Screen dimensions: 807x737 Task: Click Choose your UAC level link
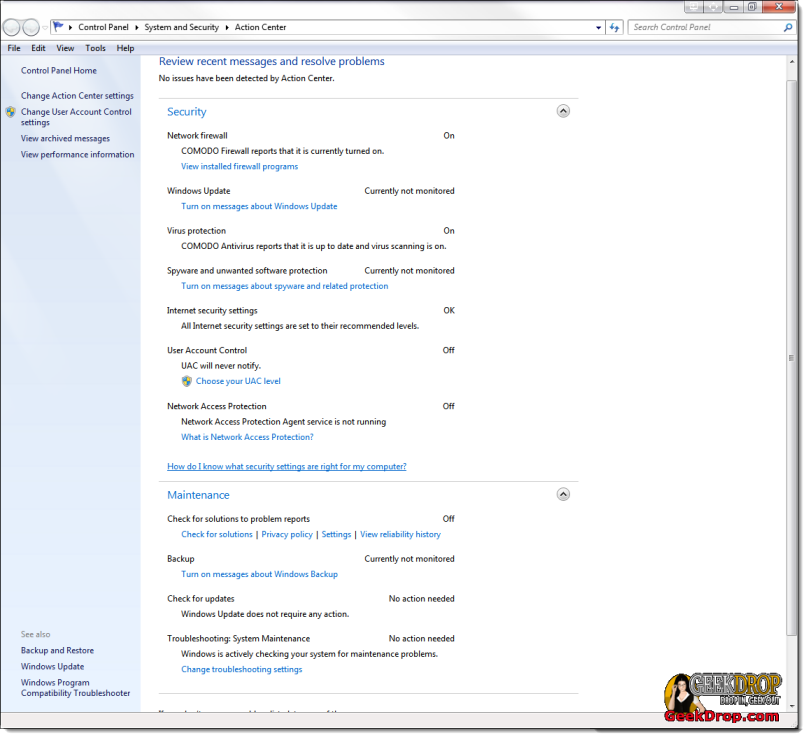pos(238,381)
